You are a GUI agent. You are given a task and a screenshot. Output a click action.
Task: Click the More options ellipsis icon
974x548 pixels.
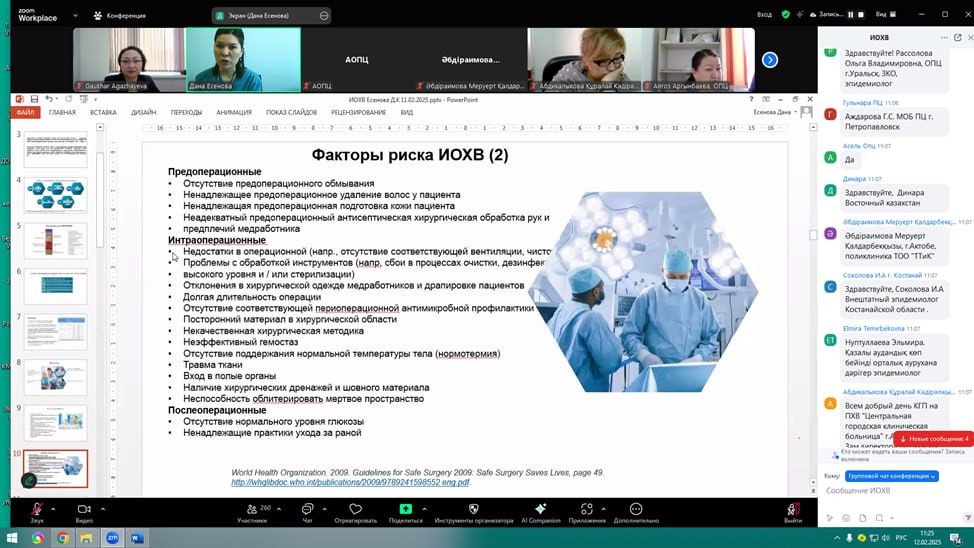tap(636, 509)
